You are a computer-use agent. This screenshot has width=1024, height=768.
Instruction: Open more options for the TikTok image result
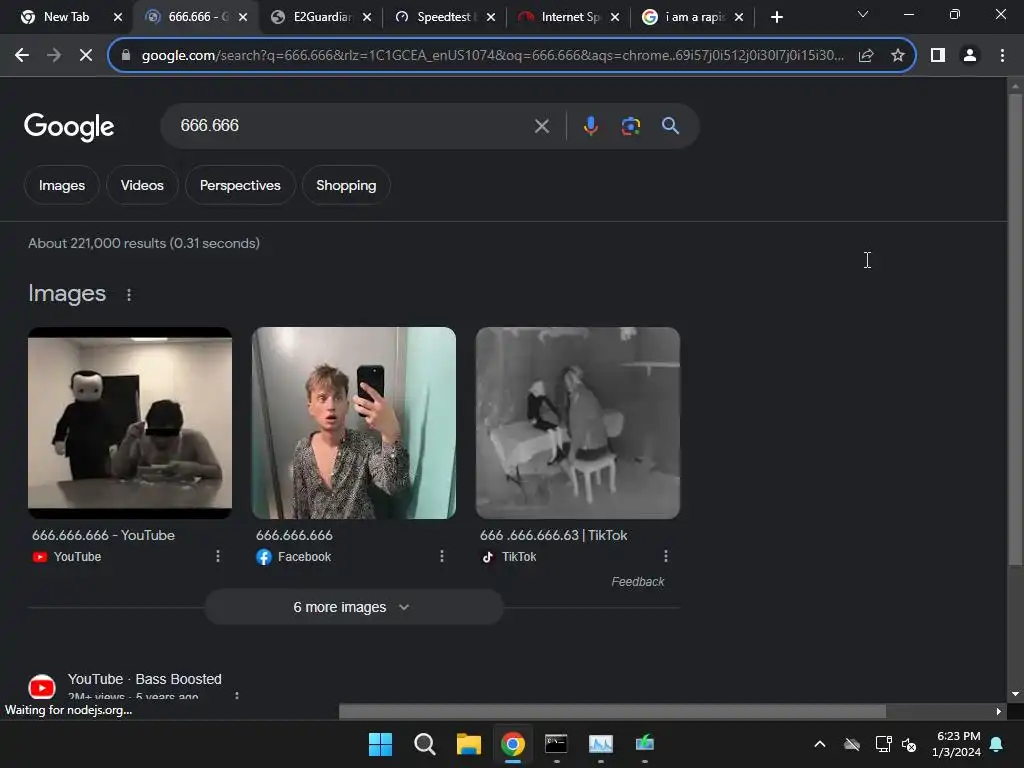(x=665, y=556)
